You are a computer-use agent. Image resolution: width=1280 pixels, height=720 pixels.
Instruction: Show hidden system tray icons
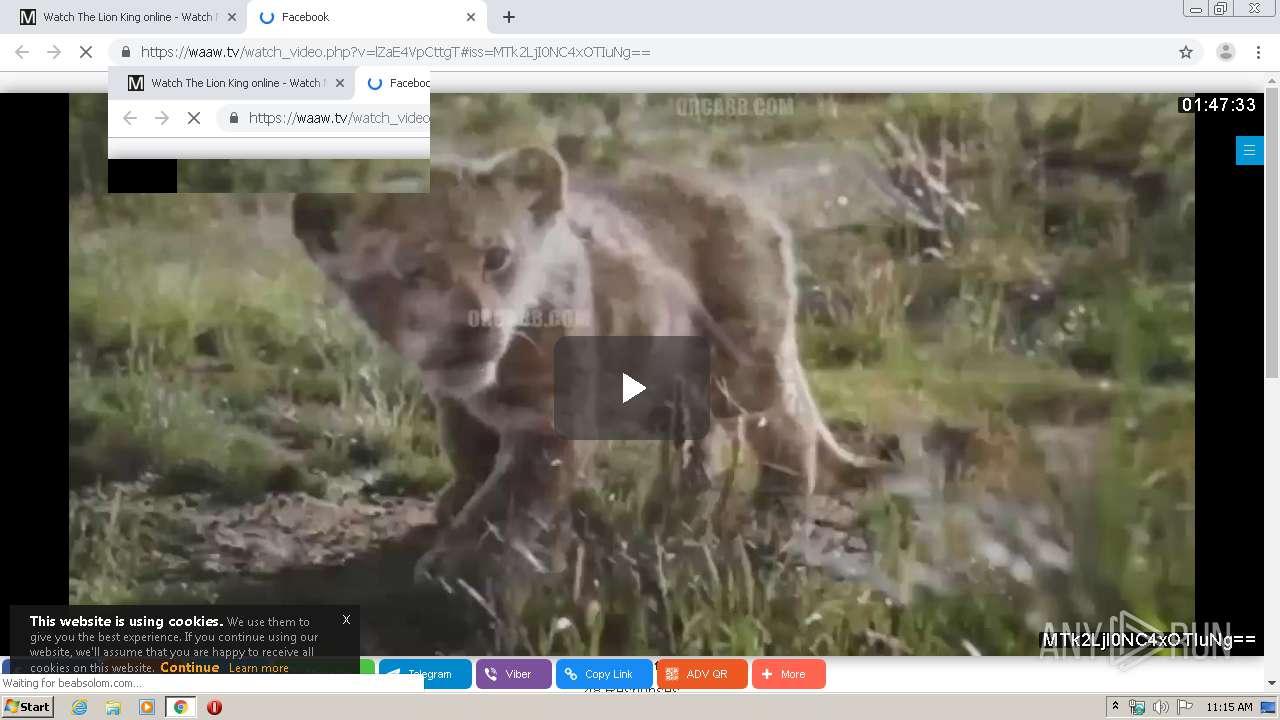[x=1115, y=707]
